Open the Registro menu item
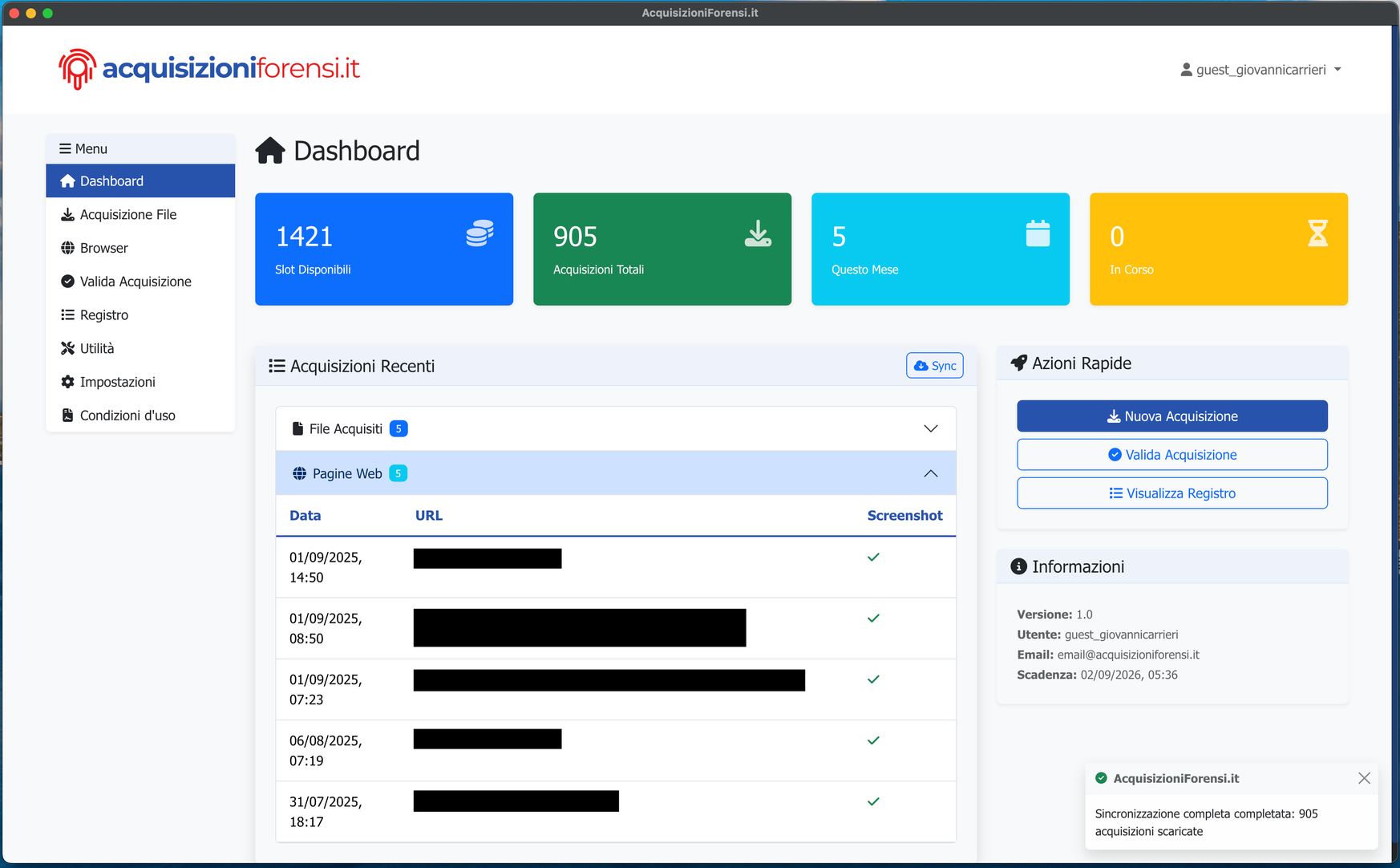This screenshot has height=868, width=1400. pos(140,315)
